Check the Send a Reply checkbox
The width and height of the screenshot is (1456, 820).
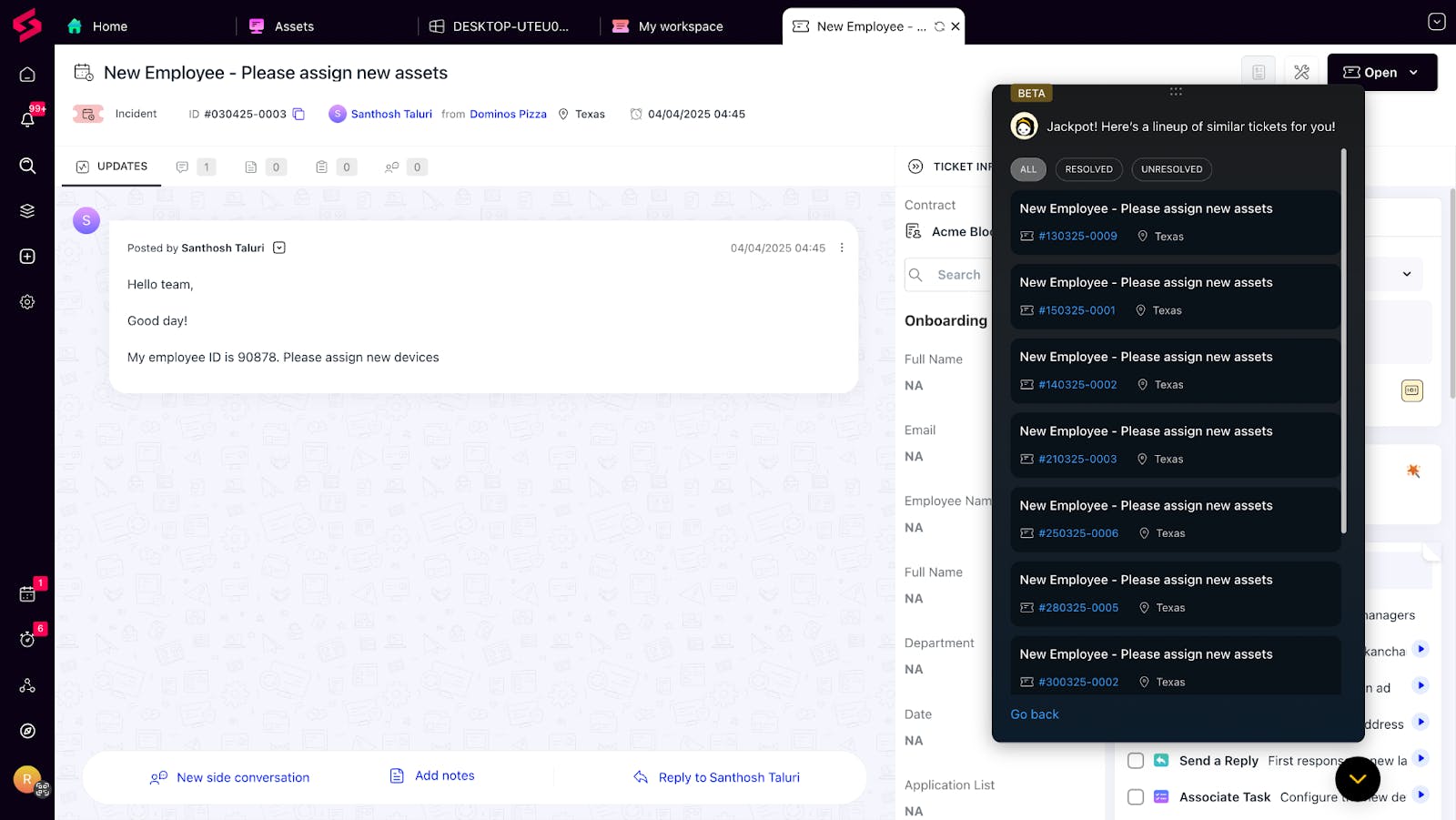coord(1136,761)
